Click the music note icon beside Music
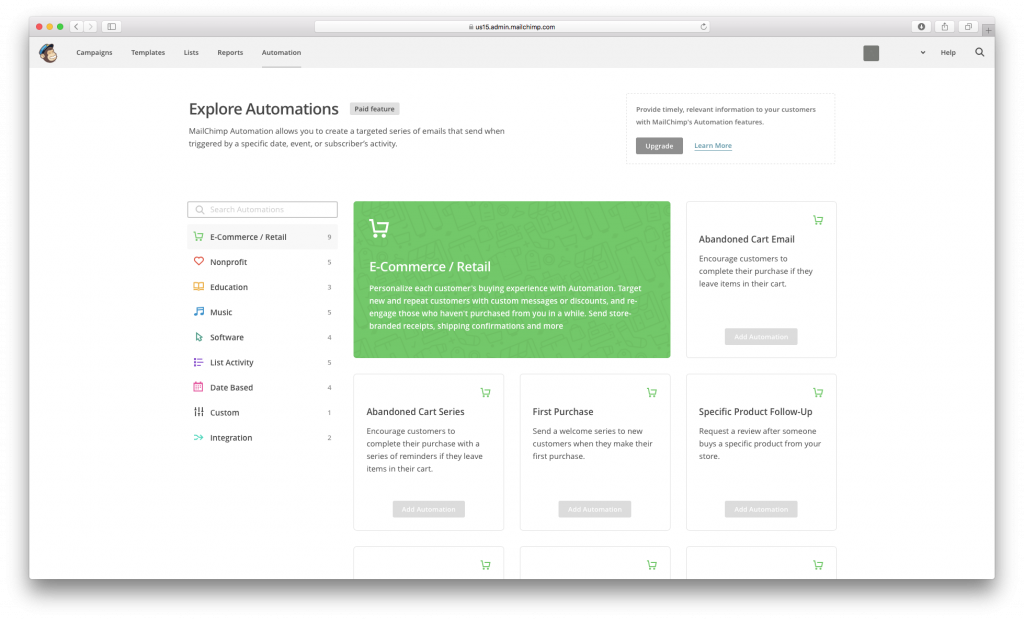The height and width of the screenshot is (621, 1024). [199, 311]
